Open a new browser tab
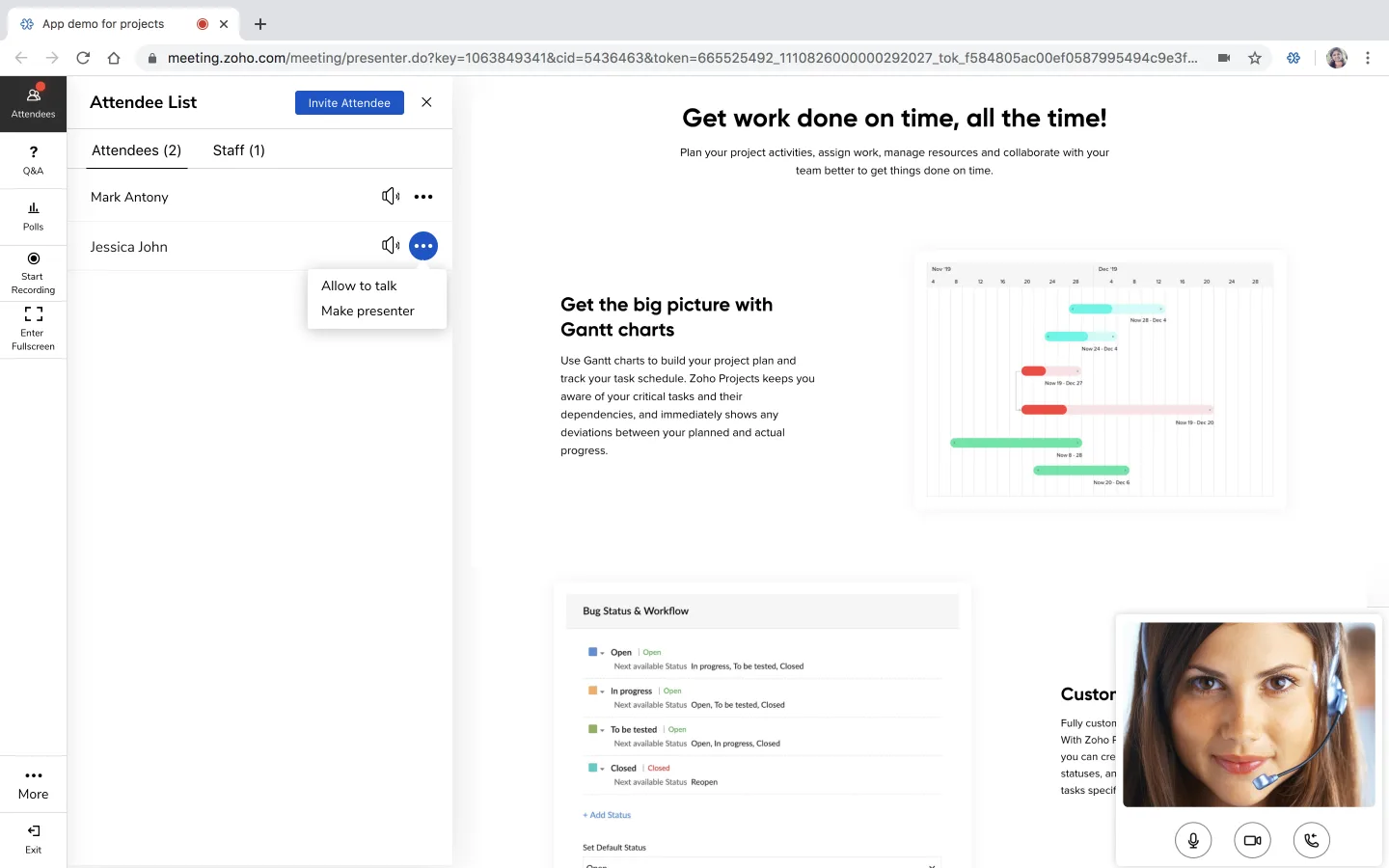Viewport: 1389px width, 868px height. coord(260,24)
